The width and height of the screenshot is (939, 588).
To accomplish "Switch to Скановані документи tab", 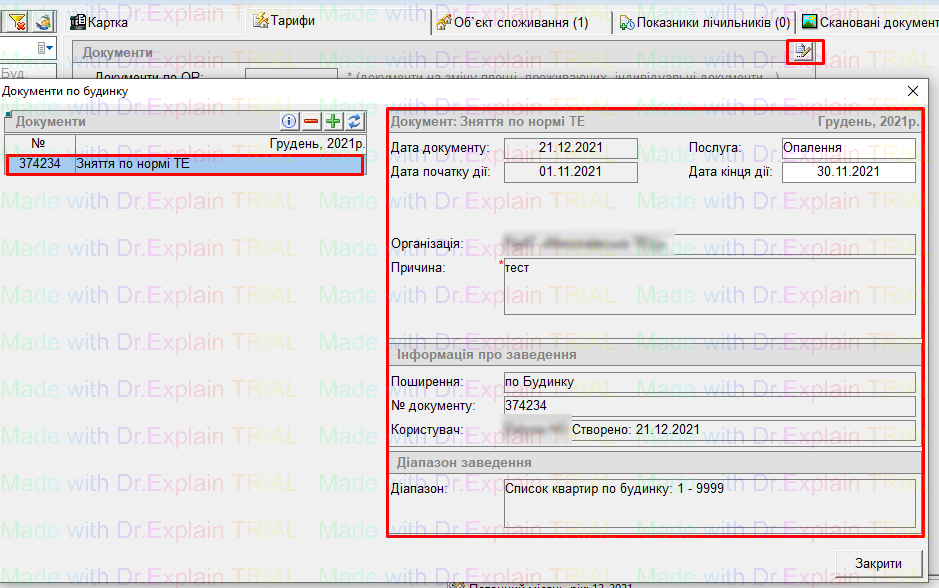I will (x=870, y=21).
